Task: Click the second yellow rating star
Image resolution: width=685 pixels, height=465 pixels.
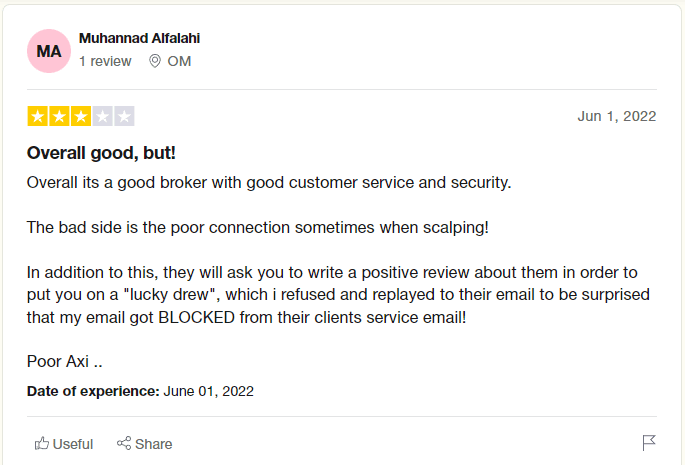Action: pyautogui.click(x=59, y=116)
